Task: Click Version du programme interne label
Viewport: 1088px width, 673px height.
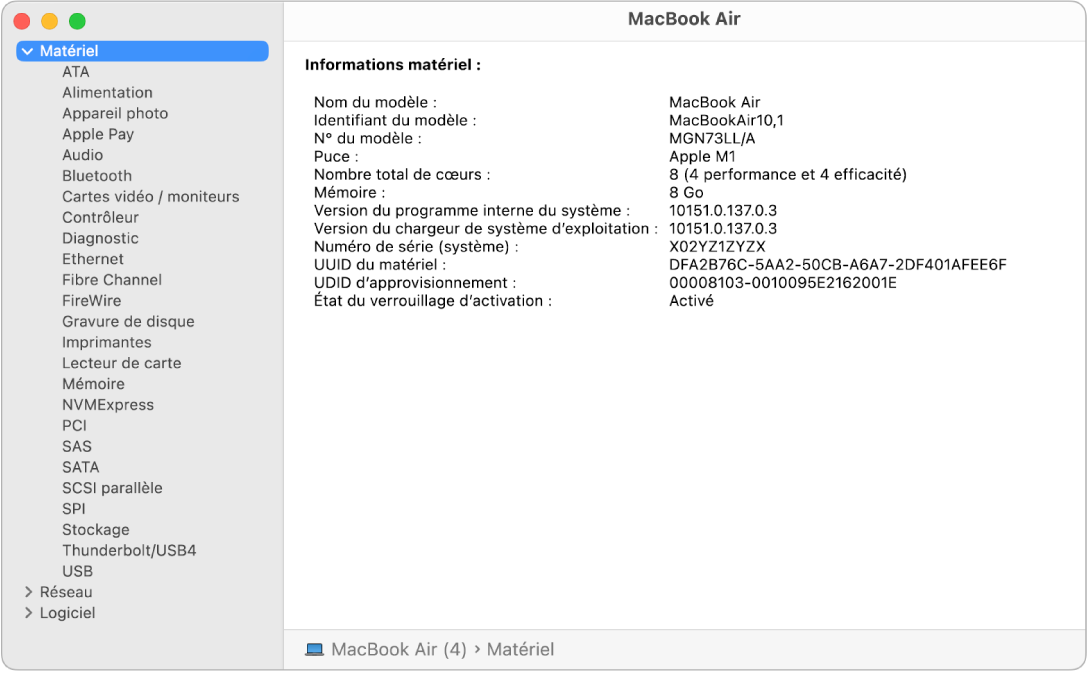Action: 472,211
